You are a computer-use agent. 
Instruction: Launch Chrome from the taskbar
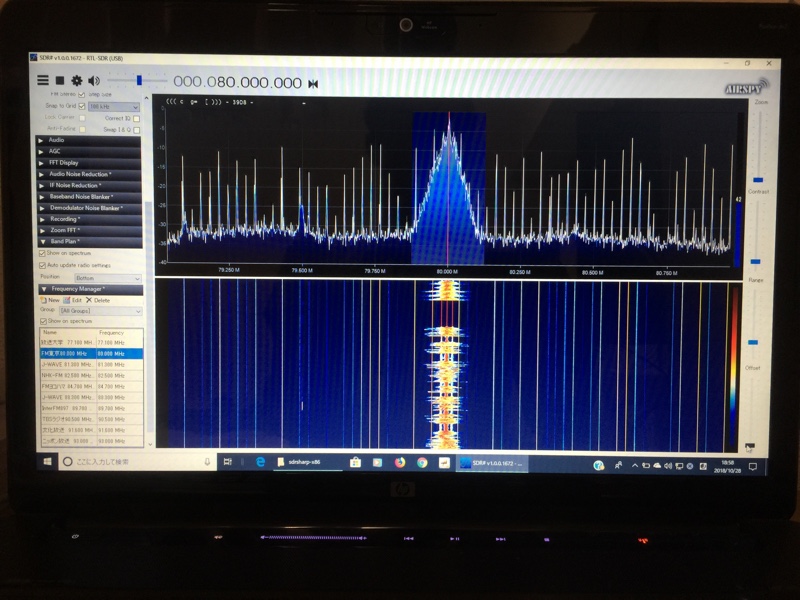[422, 463]
